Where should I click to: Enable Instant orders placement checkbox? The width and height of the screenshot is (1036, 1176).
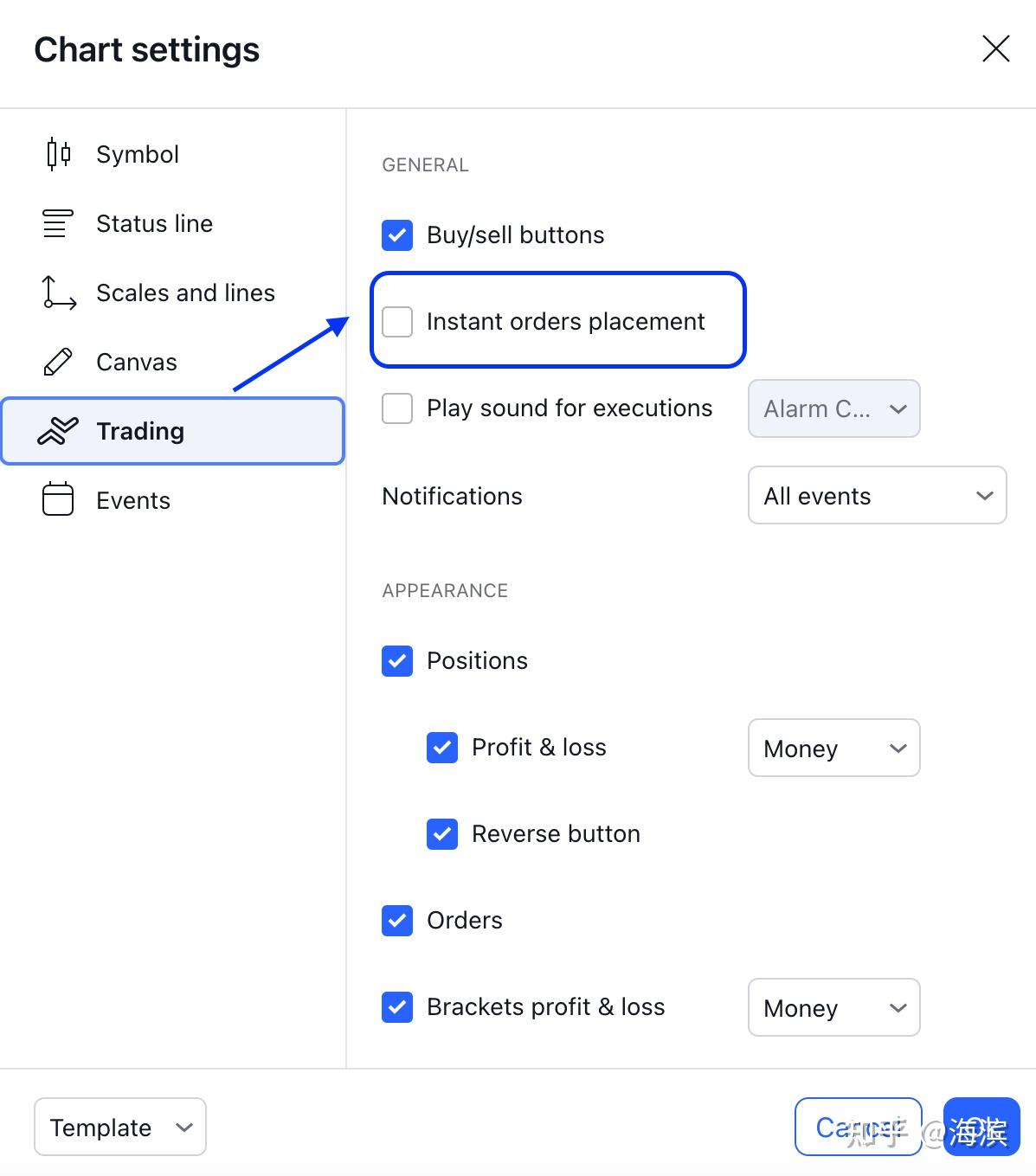tap(397, 322)
